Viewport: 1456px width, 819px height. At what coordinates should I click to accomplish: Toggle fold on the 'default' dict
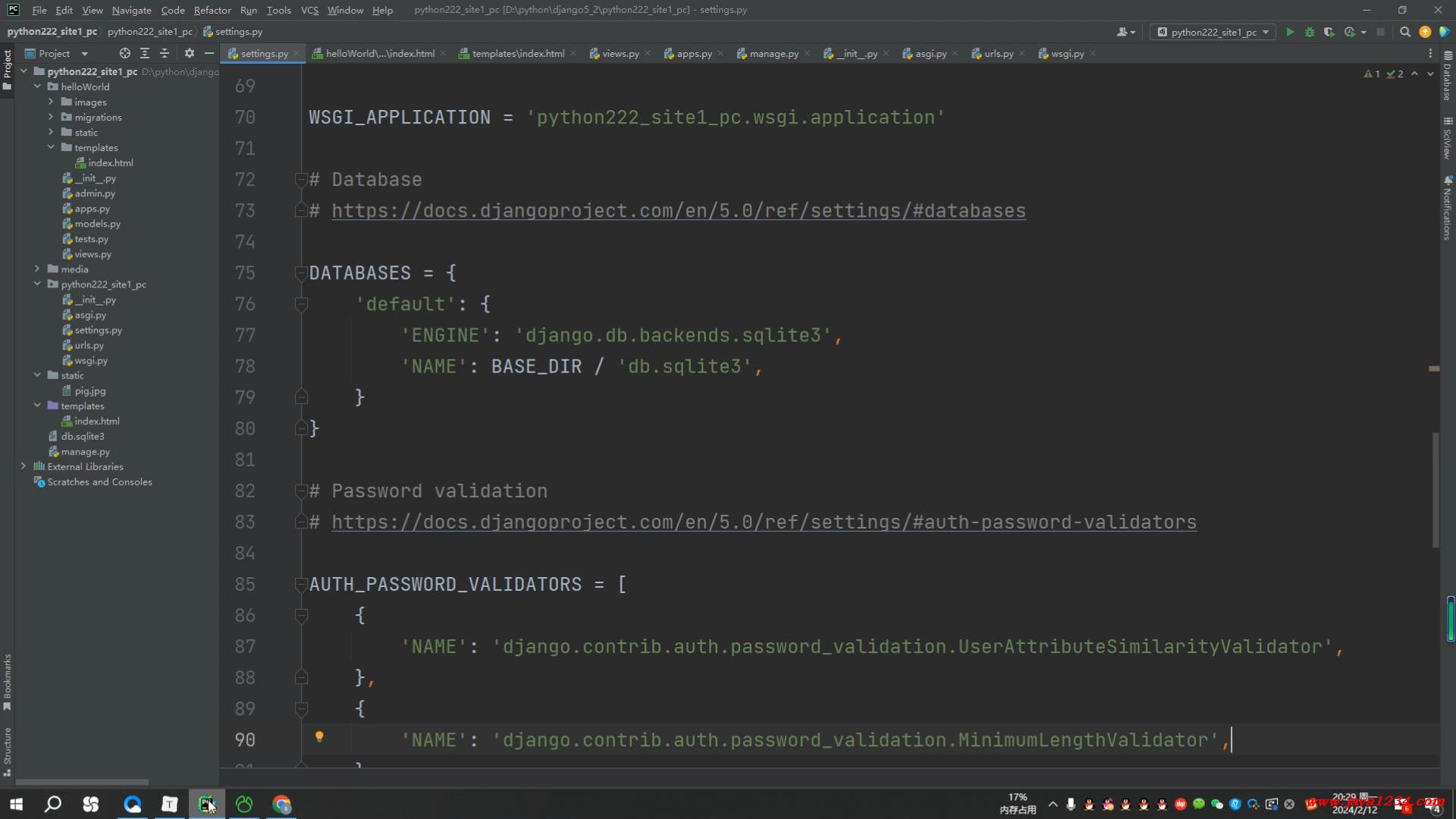301,304
